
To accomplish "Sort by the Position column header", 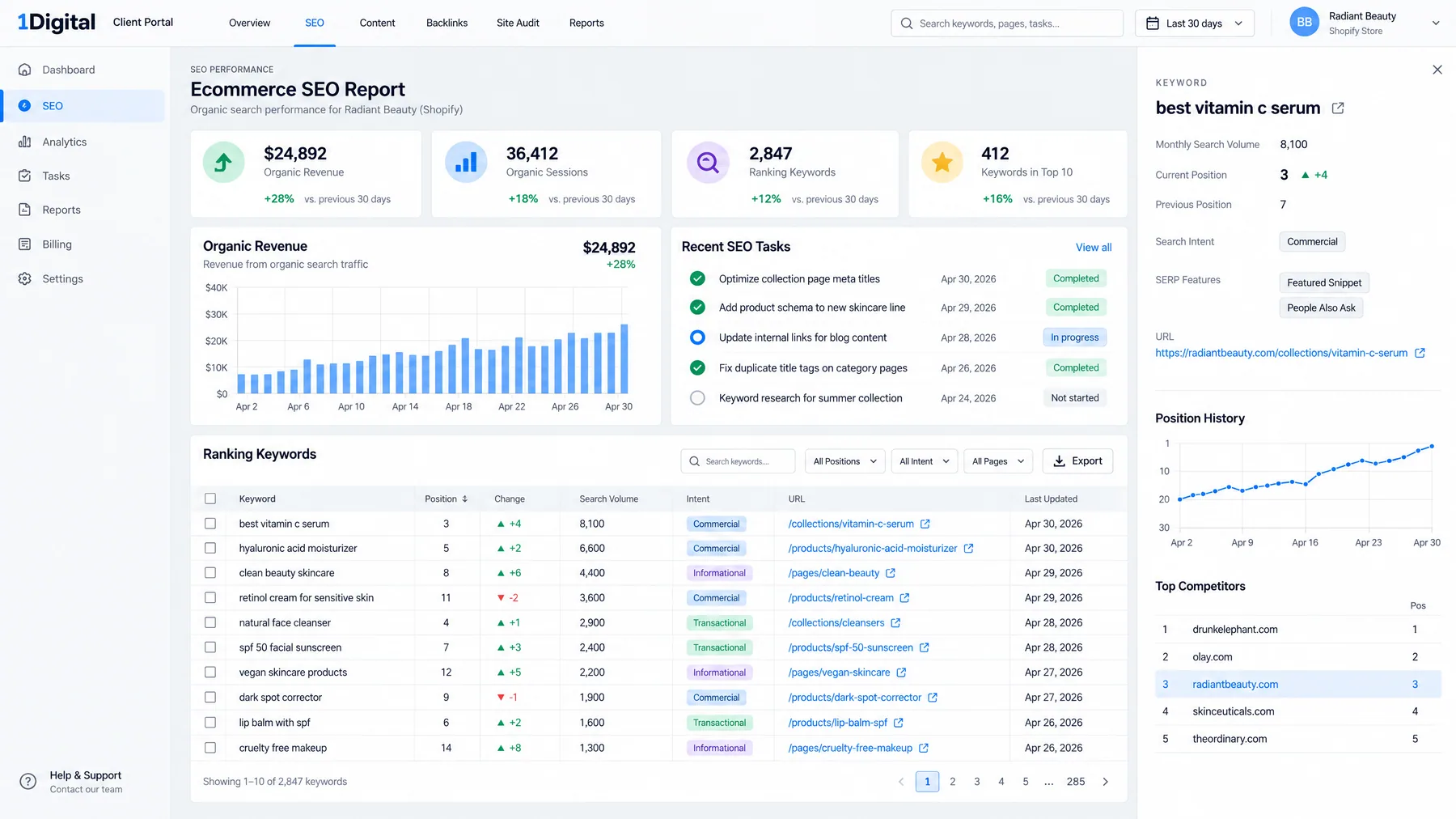I will 447,499.
